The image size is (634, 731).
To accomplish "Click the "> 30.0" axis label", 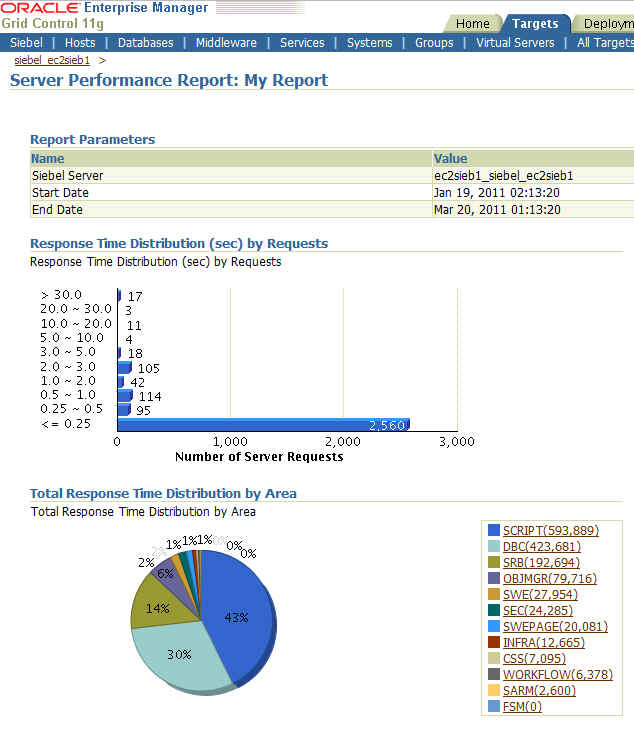I will click(61, 295).
